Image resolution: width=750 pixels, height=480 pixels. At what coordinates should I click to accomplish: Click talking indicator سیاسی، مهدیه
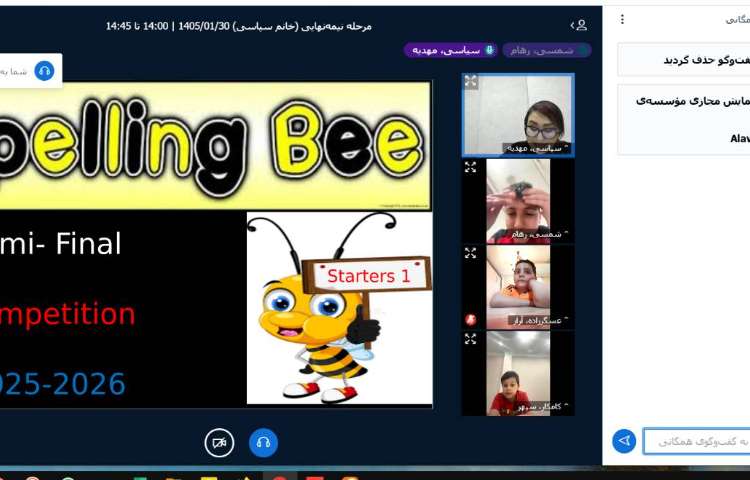(450, 50)
